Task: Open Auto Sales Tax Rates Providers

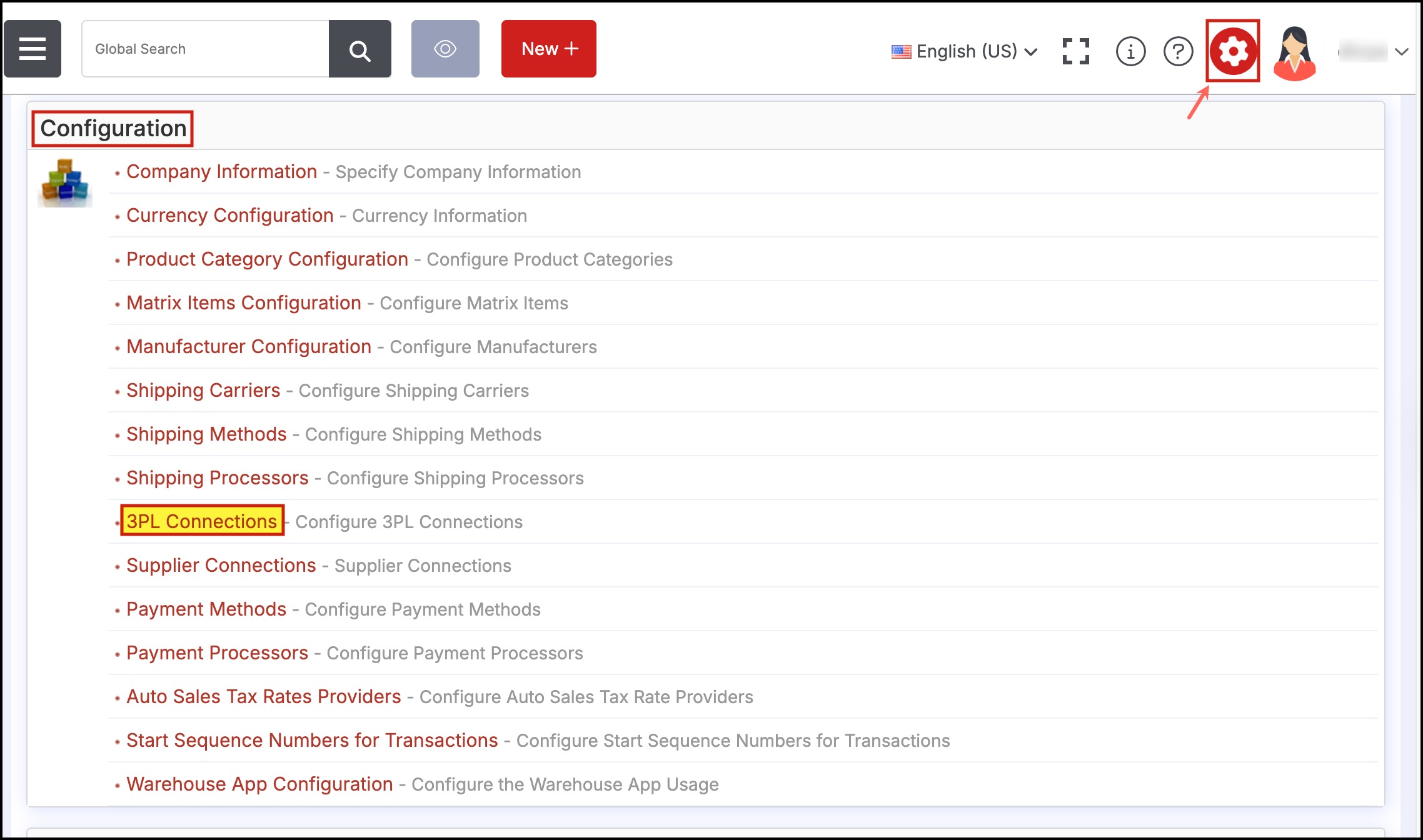Action: pos(263,696)
